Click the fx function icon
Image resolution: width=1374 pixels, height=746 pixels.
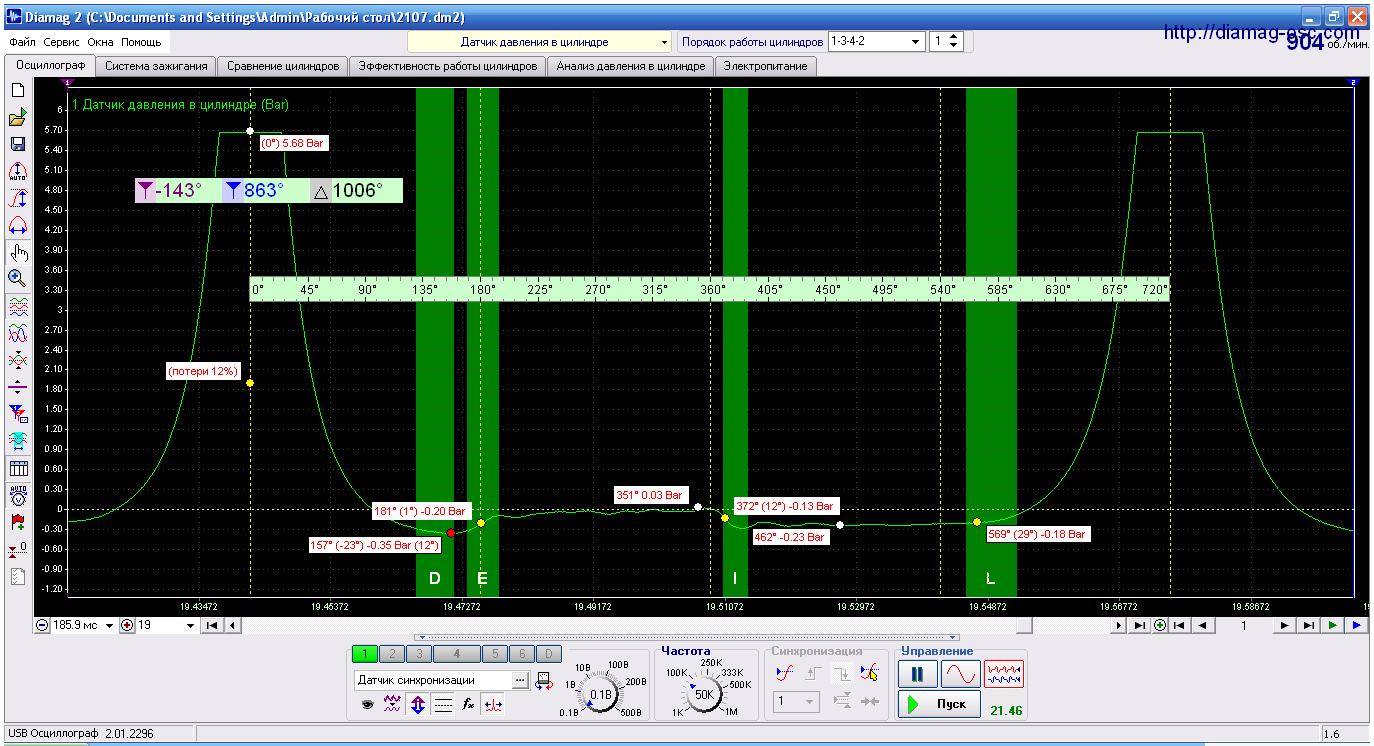(468, 705)
